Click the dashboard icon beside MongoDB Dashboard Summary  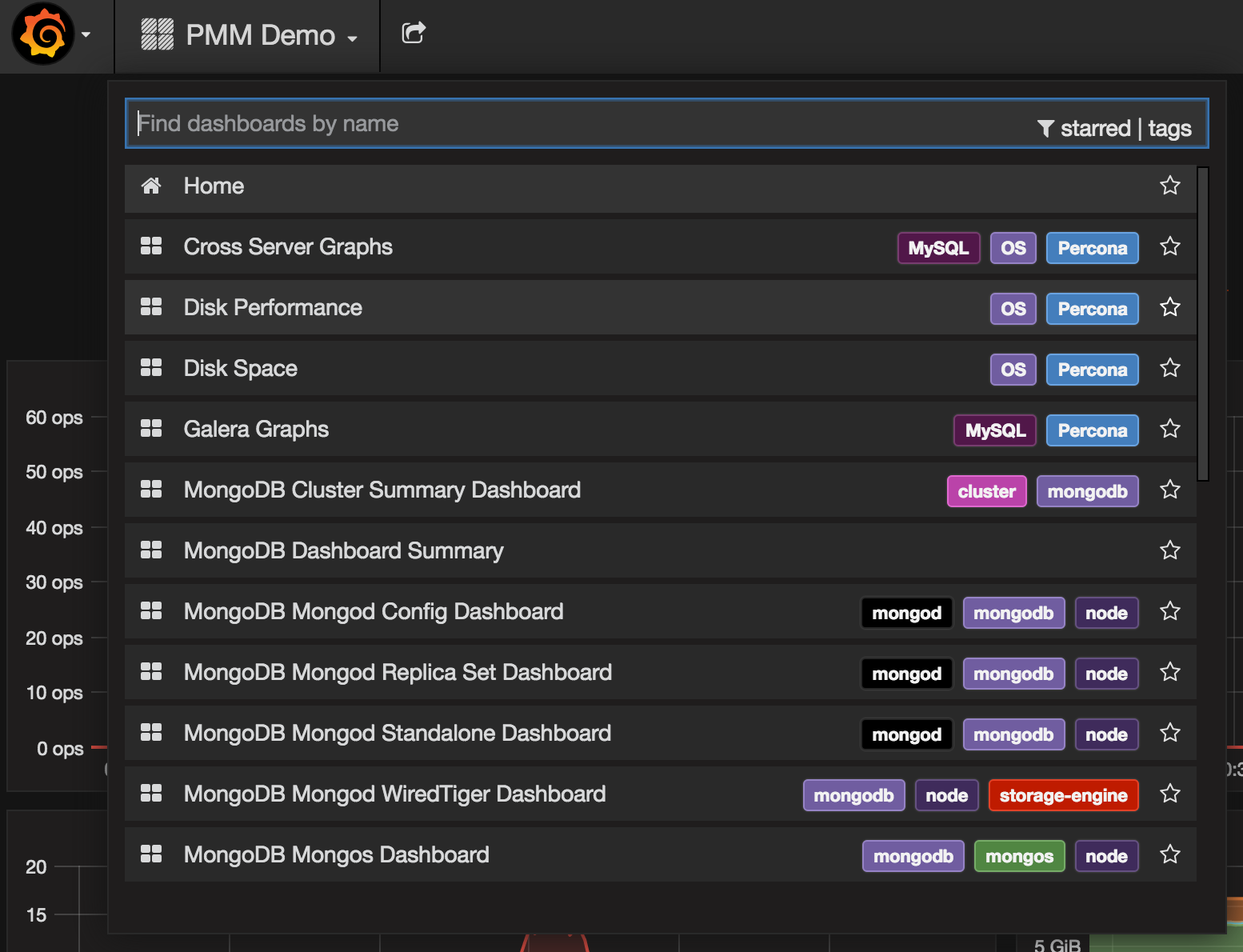click(151, 550)
